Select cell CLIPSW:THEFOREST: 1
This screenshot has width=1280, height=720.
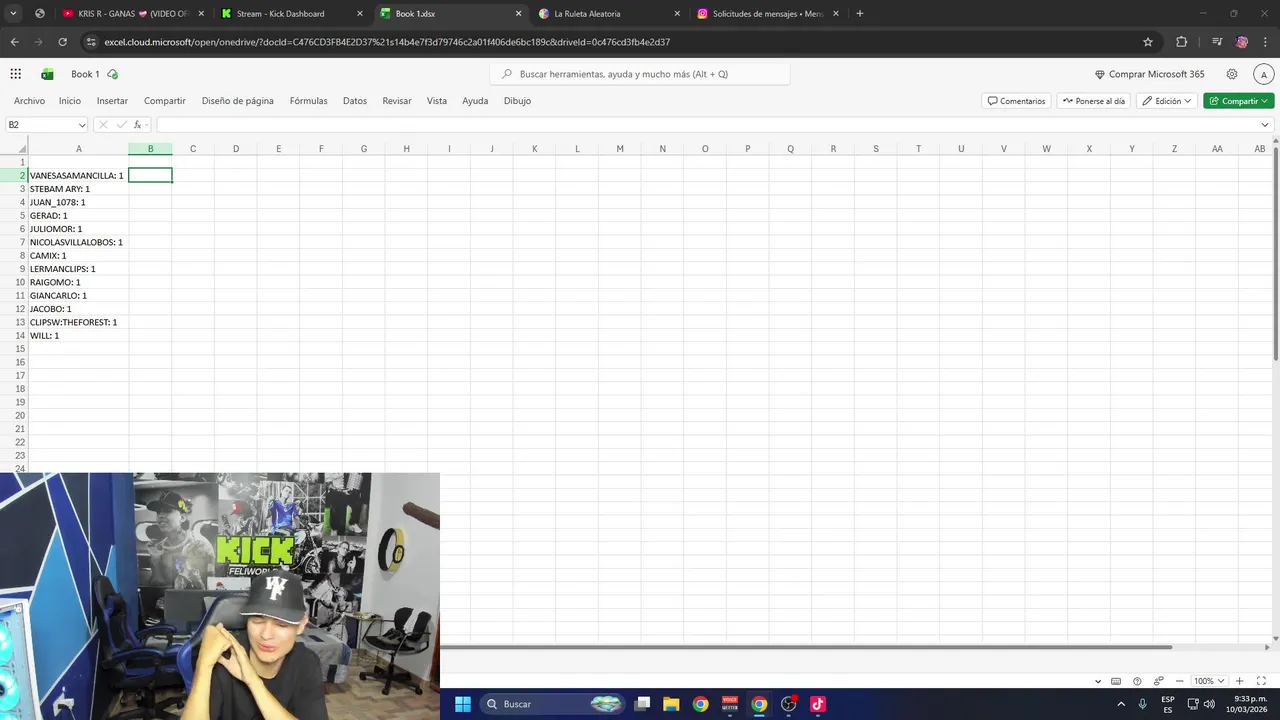pyautogui.click(x=77, y=322)
